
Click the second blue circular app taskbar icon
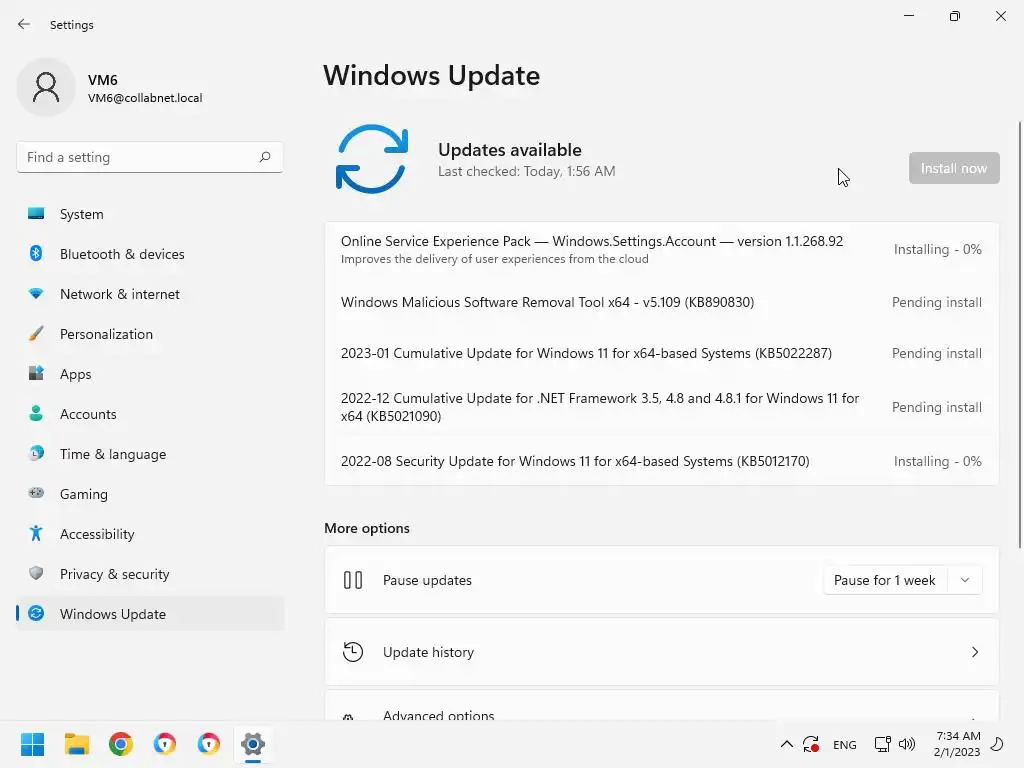pos(209,744)
